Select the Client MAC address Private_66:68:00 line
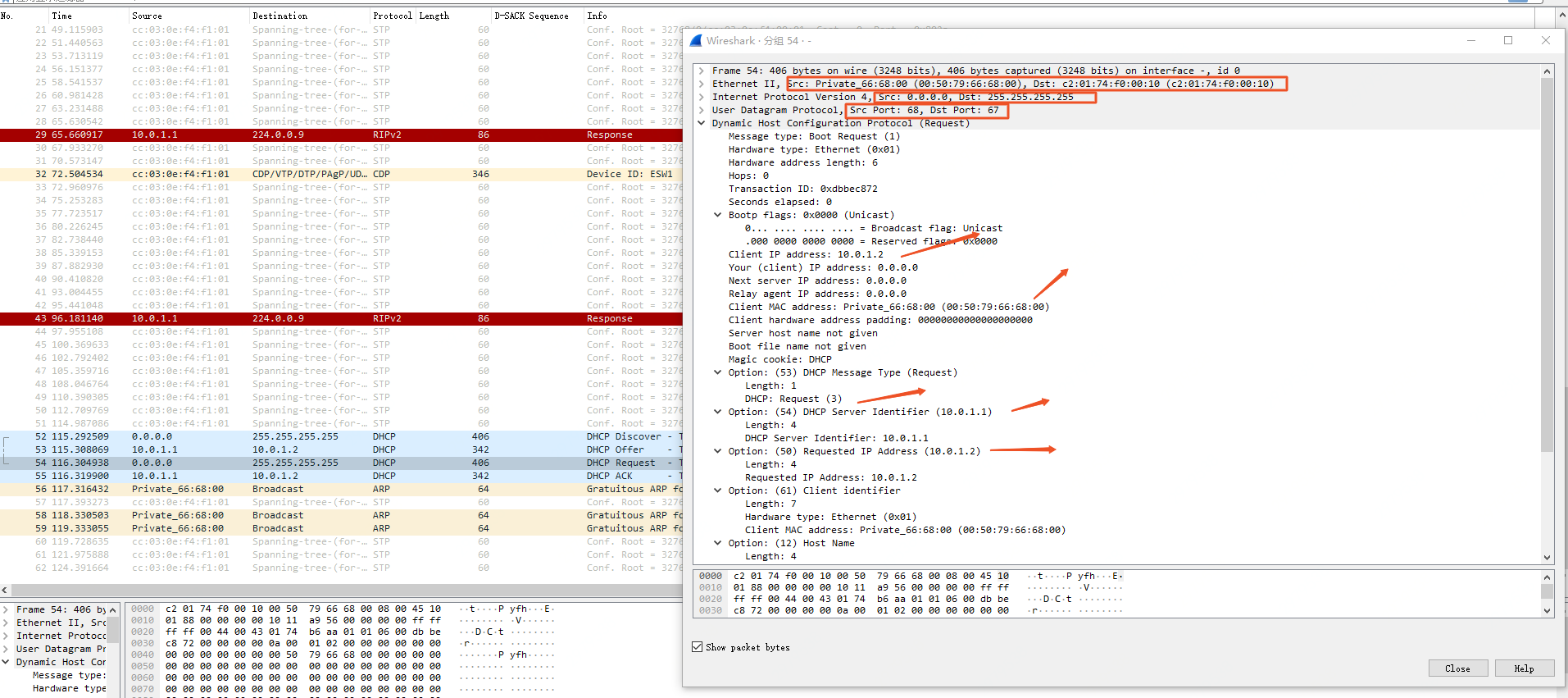Image resolution: width=1568 pixels, height=698 pixels. coord(889,307)
